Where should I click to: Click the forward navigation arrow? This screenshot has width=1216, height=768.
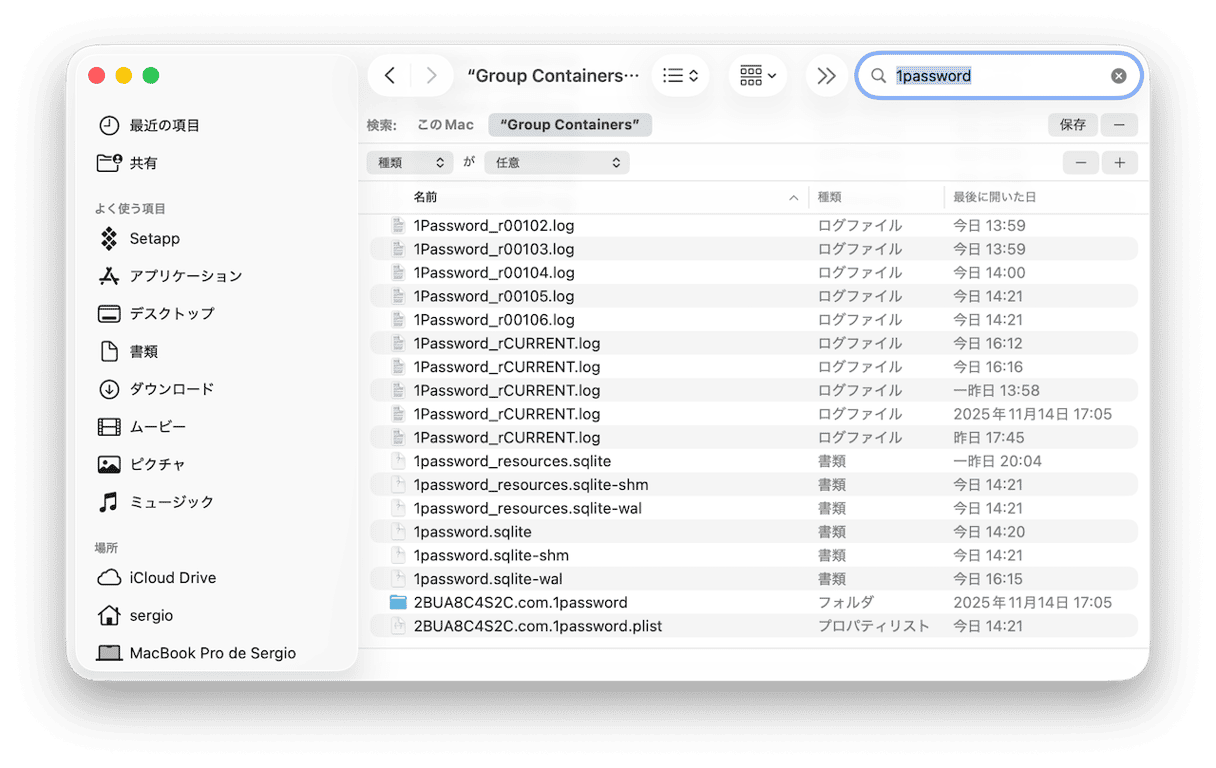point(431,76)
